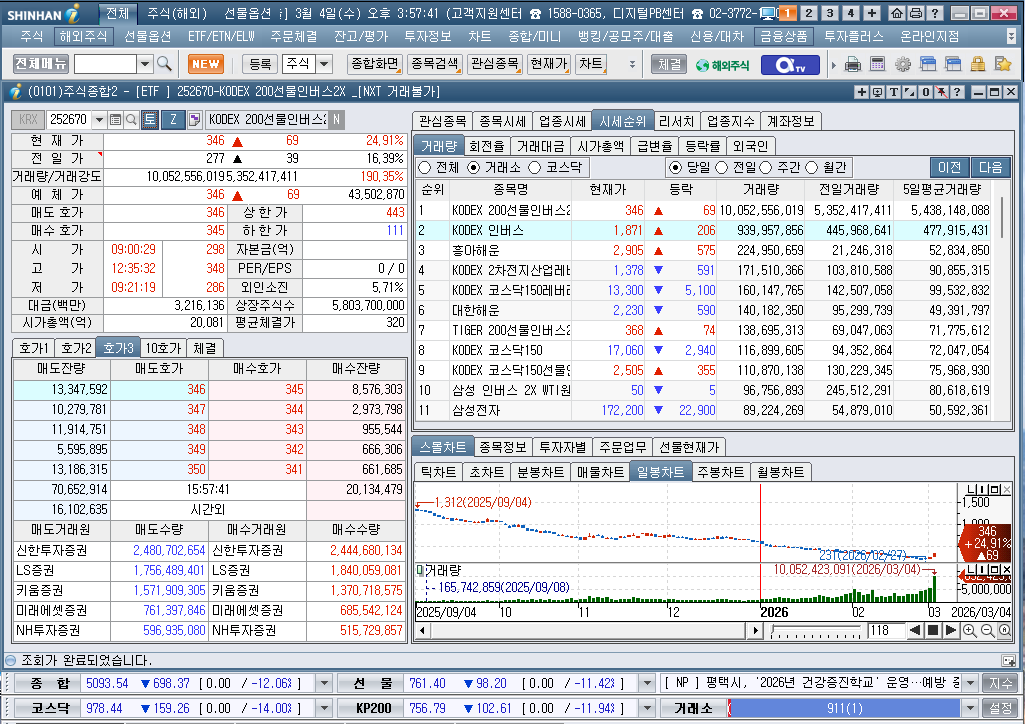Click the chart horizontal scrollbar right arrow

(x=756, y=631)
